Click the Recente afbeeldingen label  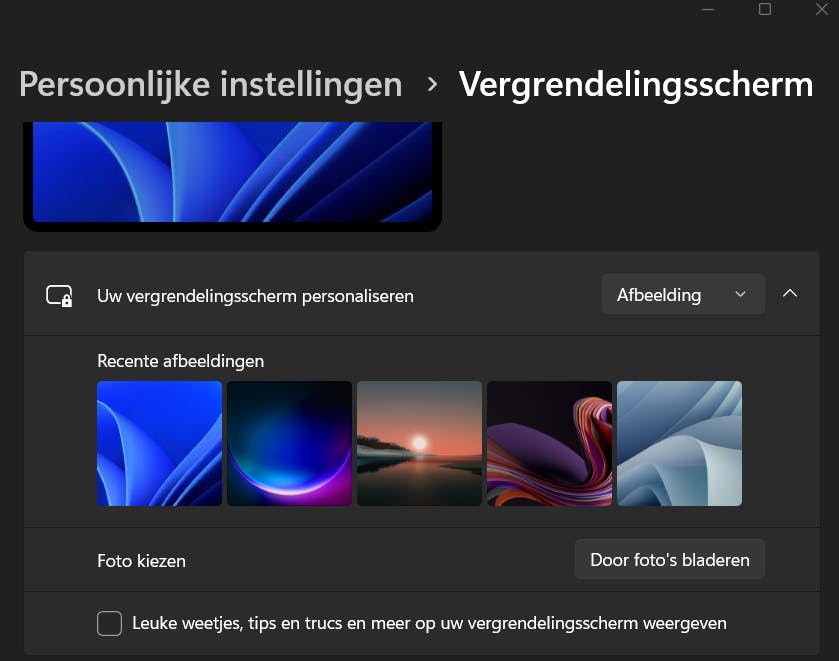(x=180, y=361)
